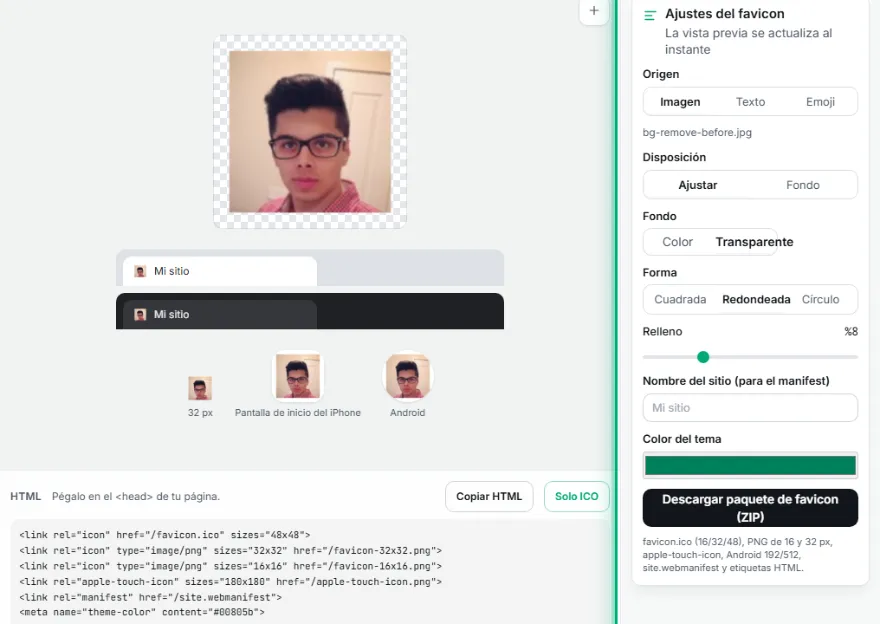The width and height of the screenshot is (880, 624).
Task: Click the Copiar HTML button
Action: (x=489, y=497)
